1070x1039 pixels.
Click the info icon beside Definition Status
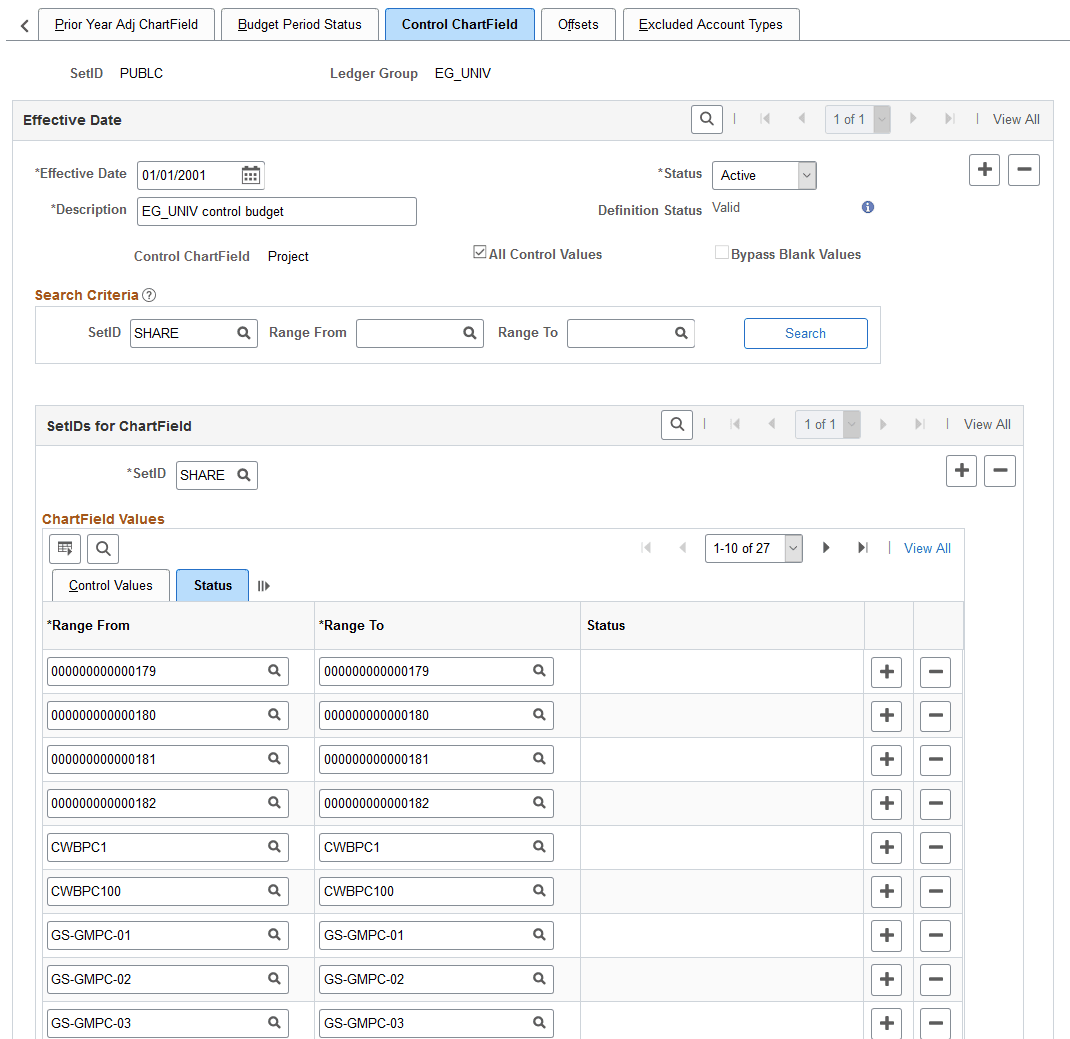pyautogui.click(x=867, y=207)
